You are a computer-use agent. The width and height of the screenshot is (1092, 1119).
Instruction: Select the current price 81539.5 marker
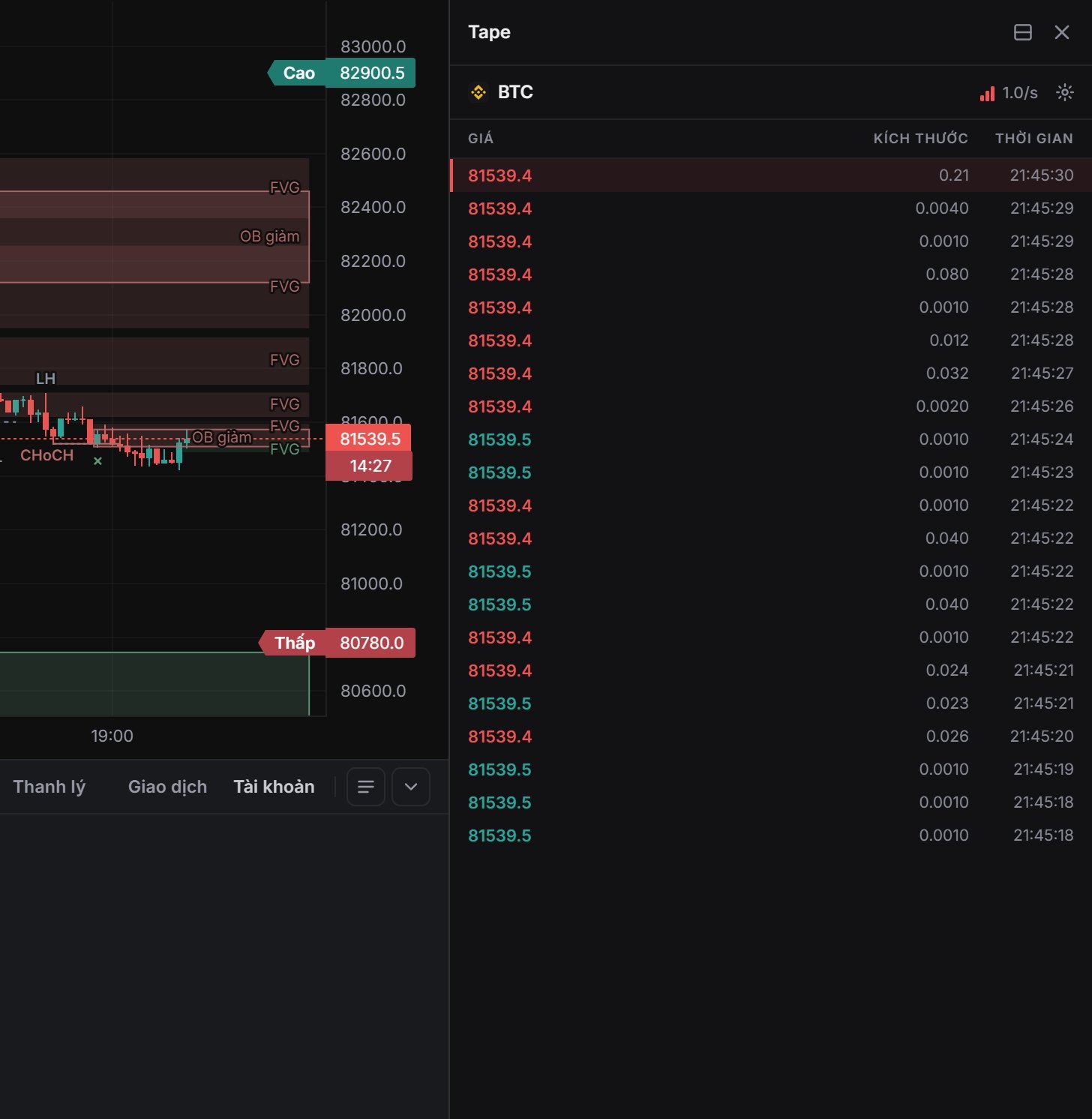pyautogui.click(x=369, y=439)
